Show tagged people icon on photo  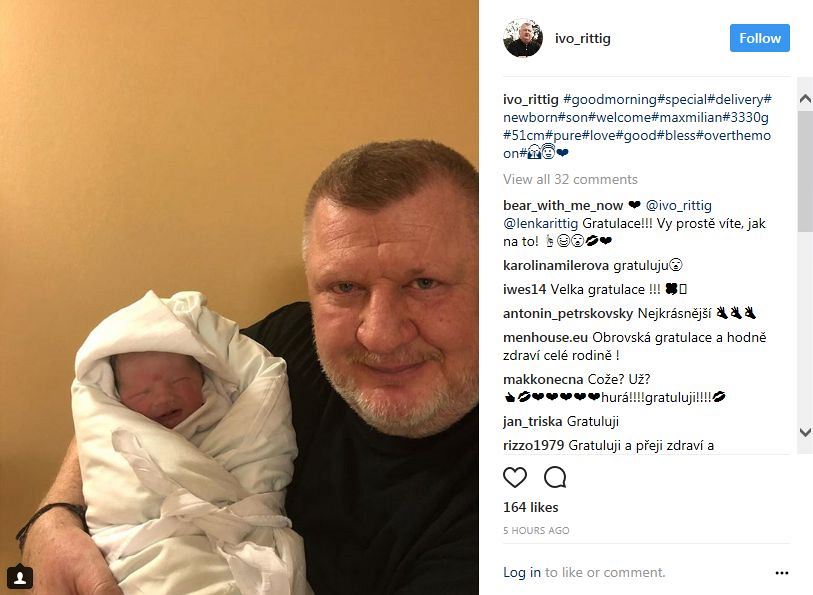(20, 577)
